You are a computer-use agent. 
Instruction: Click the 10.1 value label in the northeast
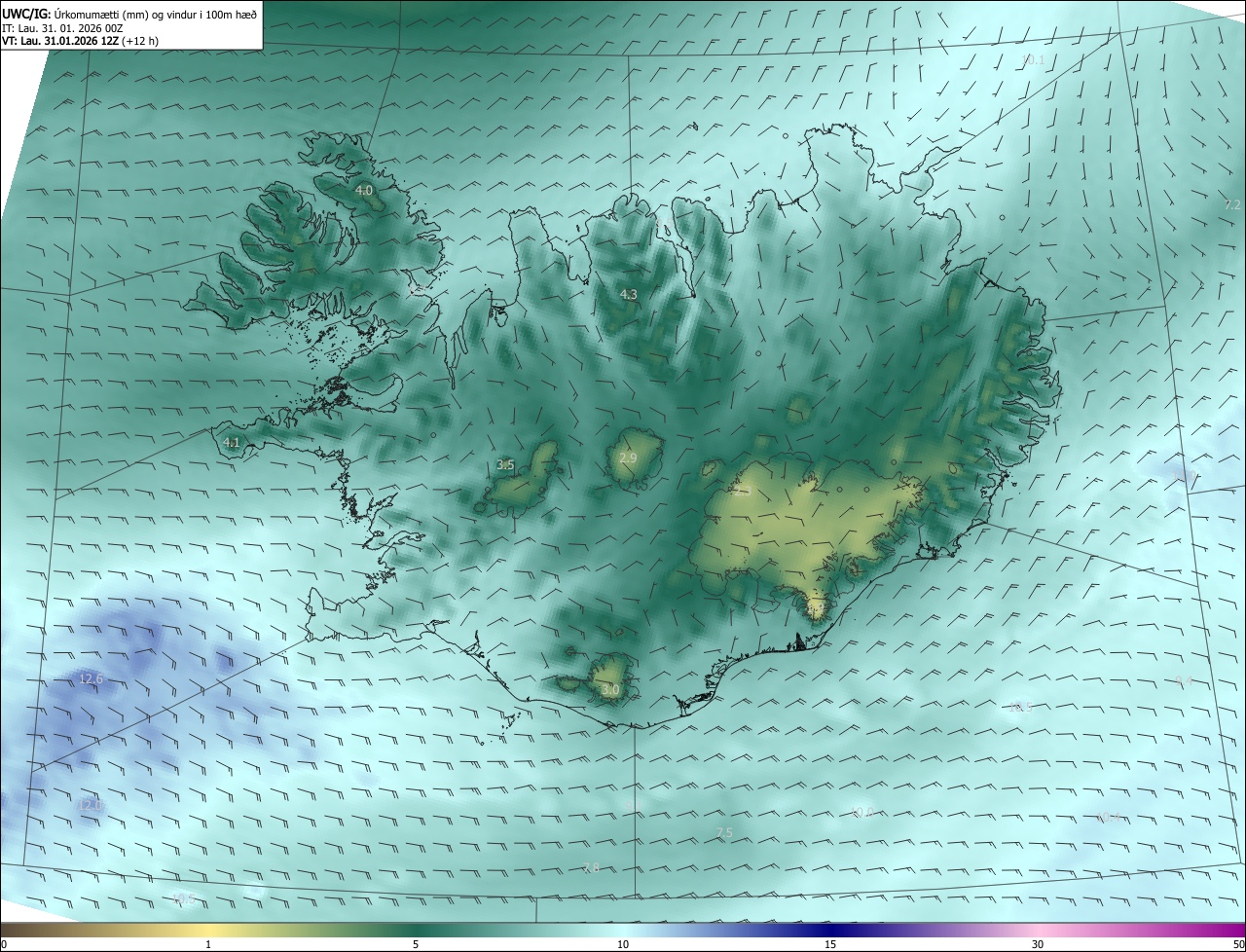[1033, 60]
